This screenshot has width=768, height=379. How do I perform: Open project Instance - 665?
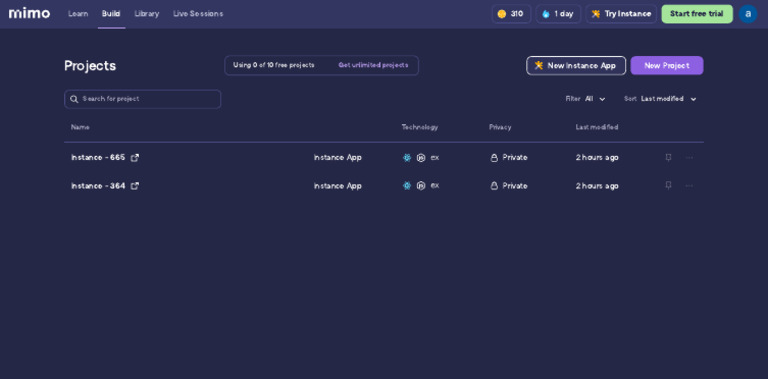point(98,158)
